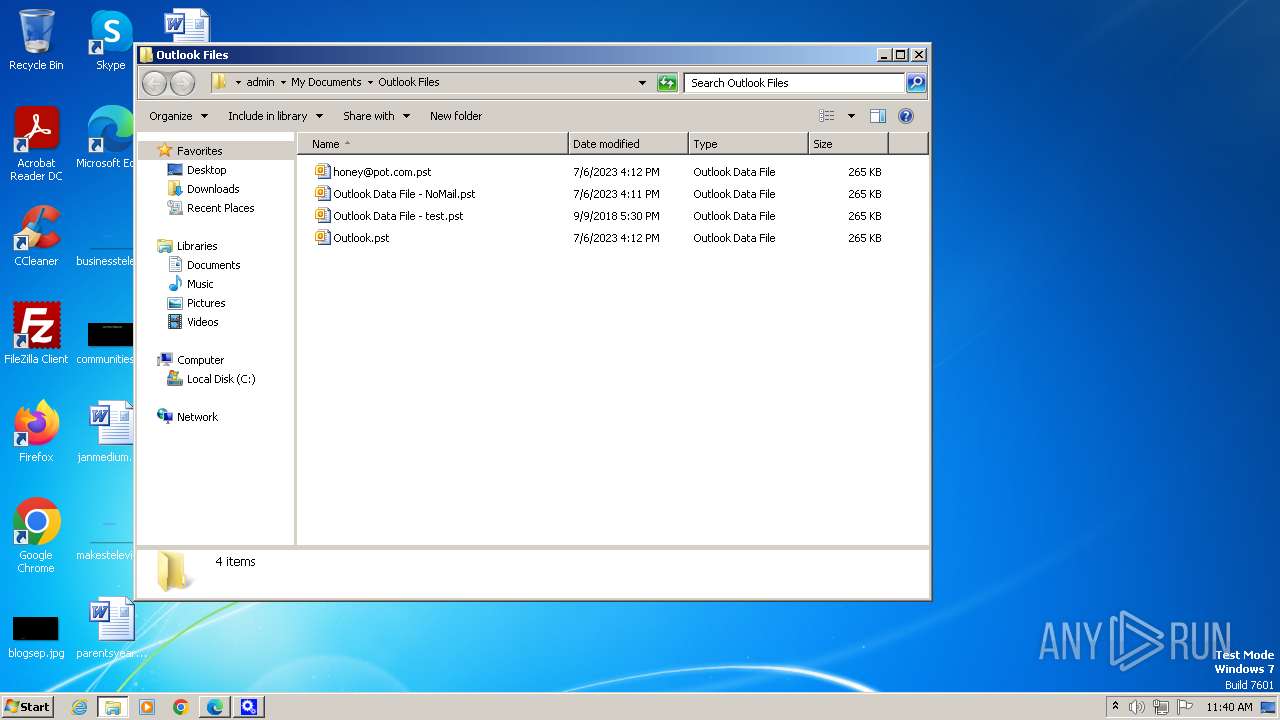Click the volume speaker tray icon
Viewport: 1280px width, 720px height.
pos(1137,707)
